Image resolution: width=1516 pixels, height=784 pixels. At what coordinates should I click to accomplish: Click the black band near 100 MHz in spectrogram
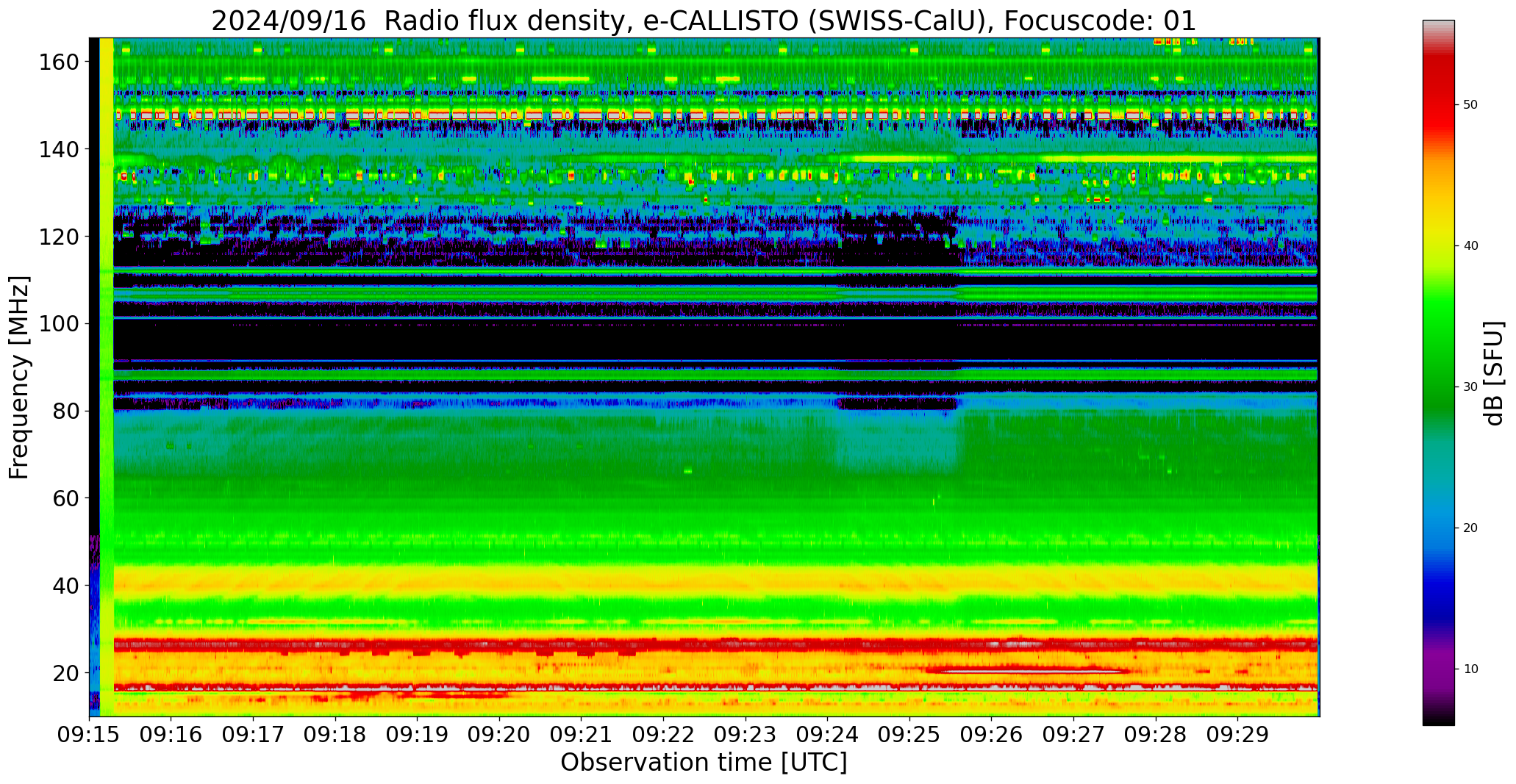715,339
